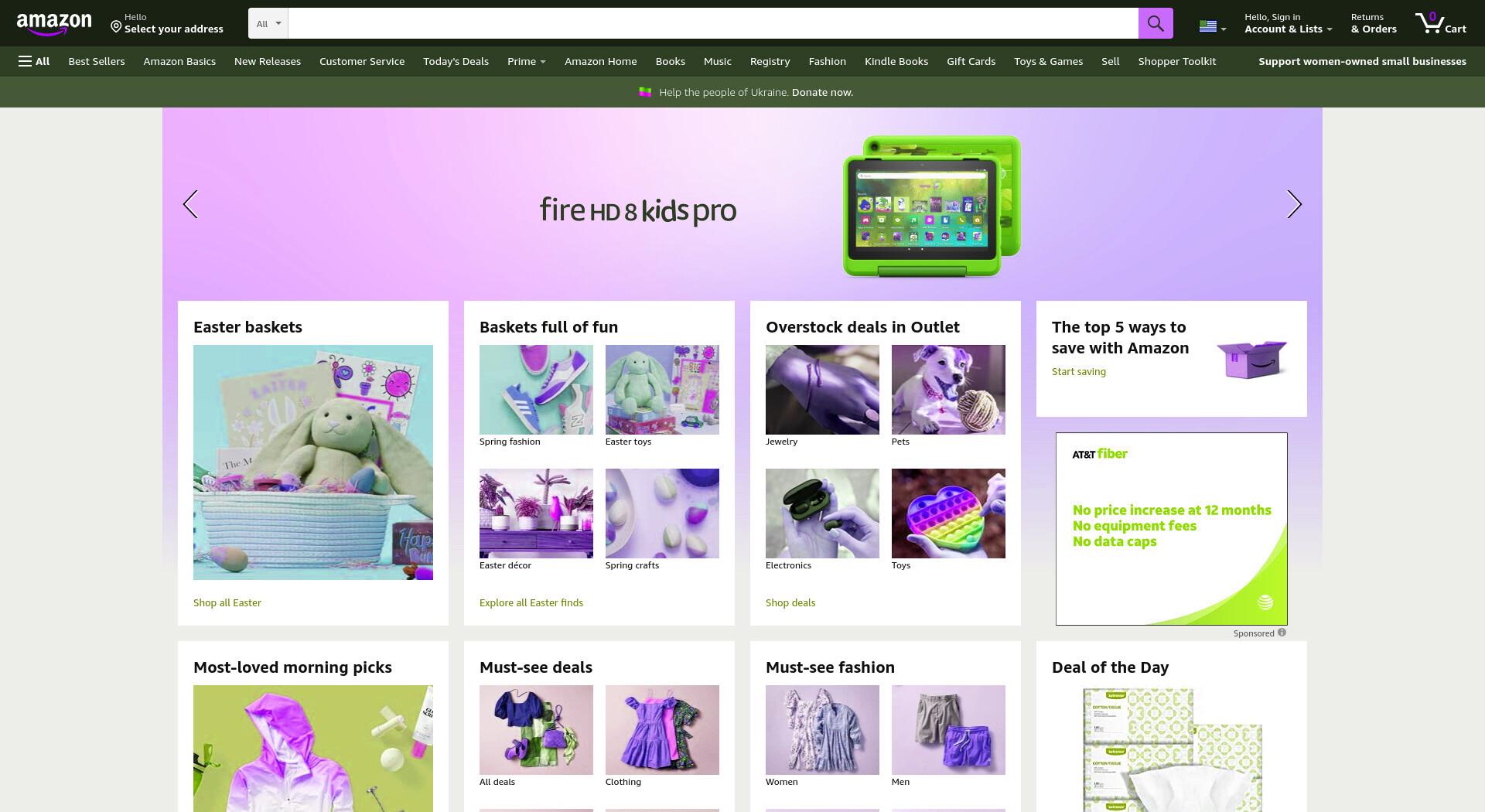Click the US flag language selector
Viewport: 1485px width, 812px height.
click(1212, 26)
